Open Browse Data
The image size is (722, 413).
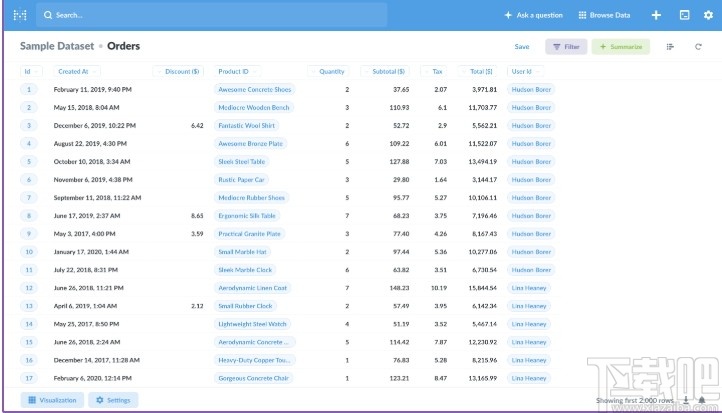(x=604, y=15)
